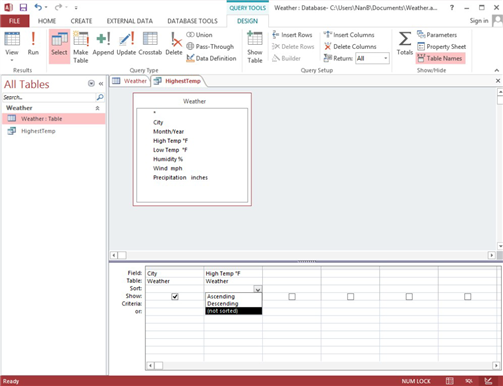
Task: Toggle the Totals sigma button
Action: (x=405, y=44)
